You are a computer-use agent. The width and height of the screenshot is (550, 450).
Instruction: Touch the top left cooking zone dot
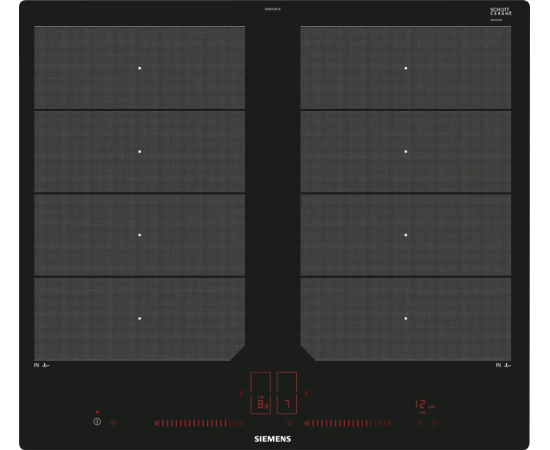(x=140, y=68)
